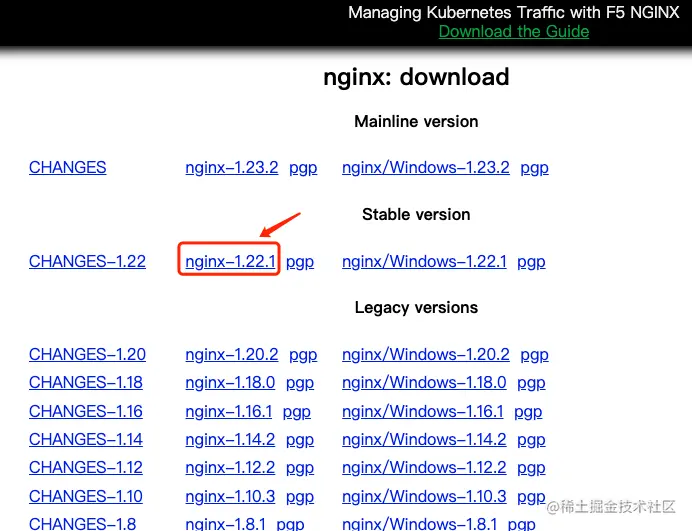Click the 'nginx: download' page heading

click(x=416, y=77)
